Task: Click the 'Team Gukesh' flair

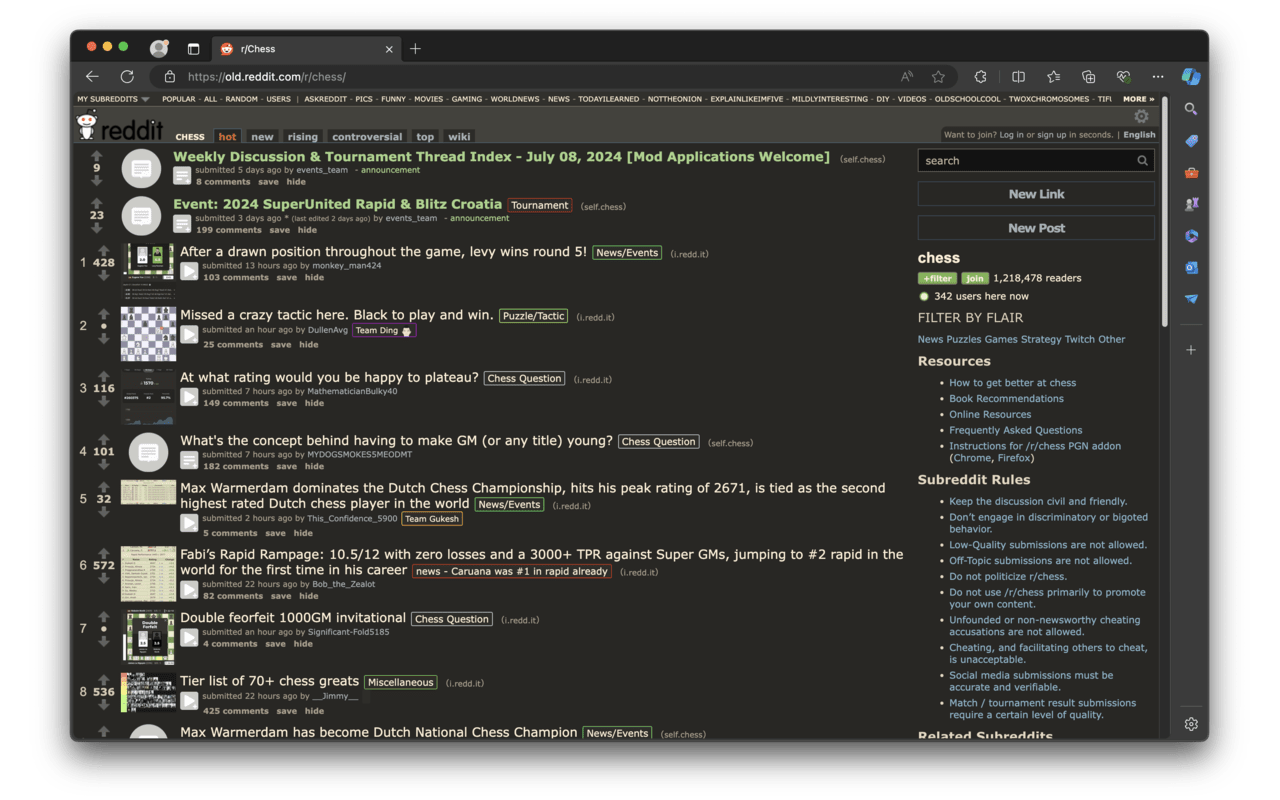Action: [432, 519]
